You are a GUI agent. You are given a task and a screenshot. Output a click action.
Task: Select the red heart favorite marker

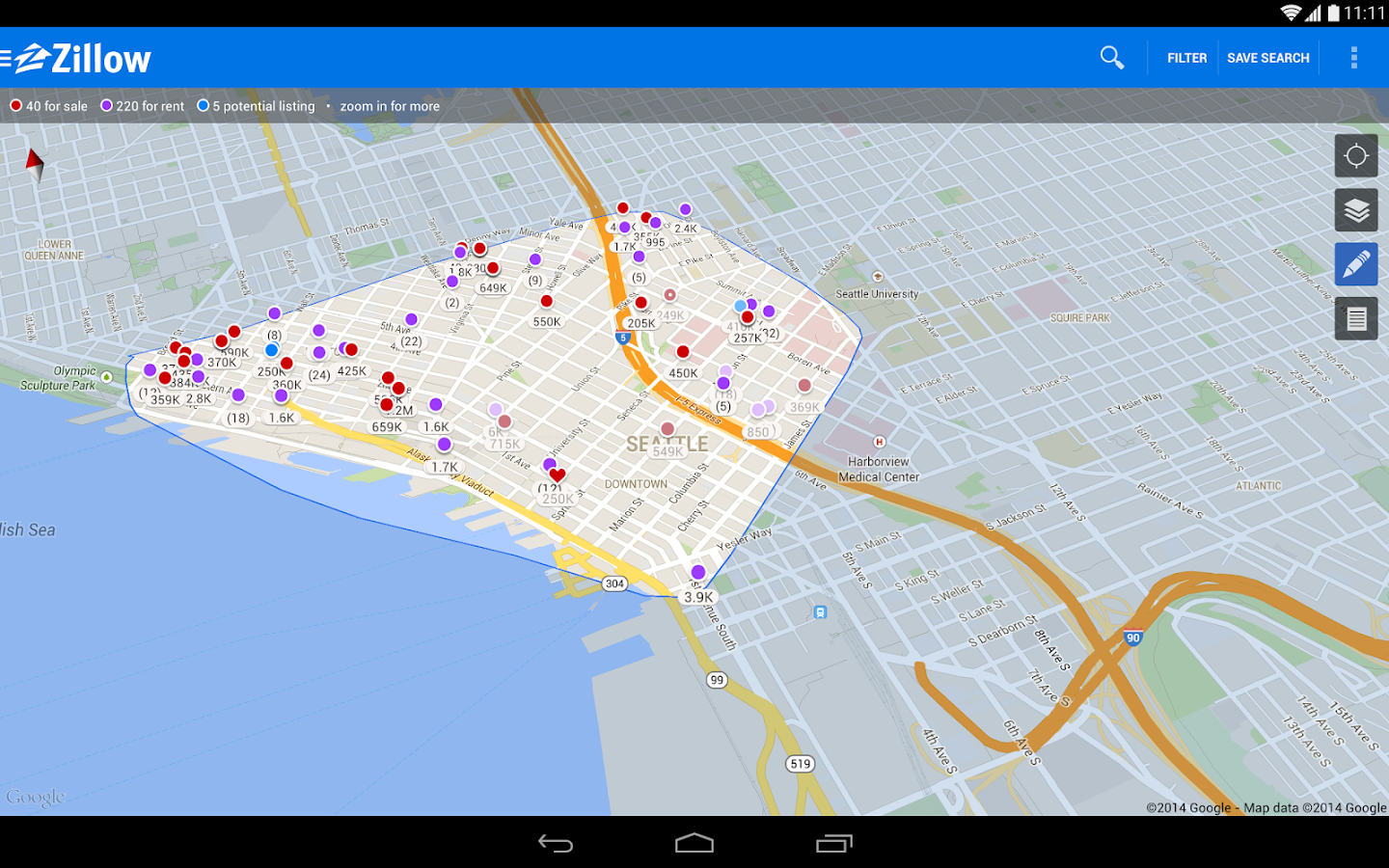[x=557, y=475]
